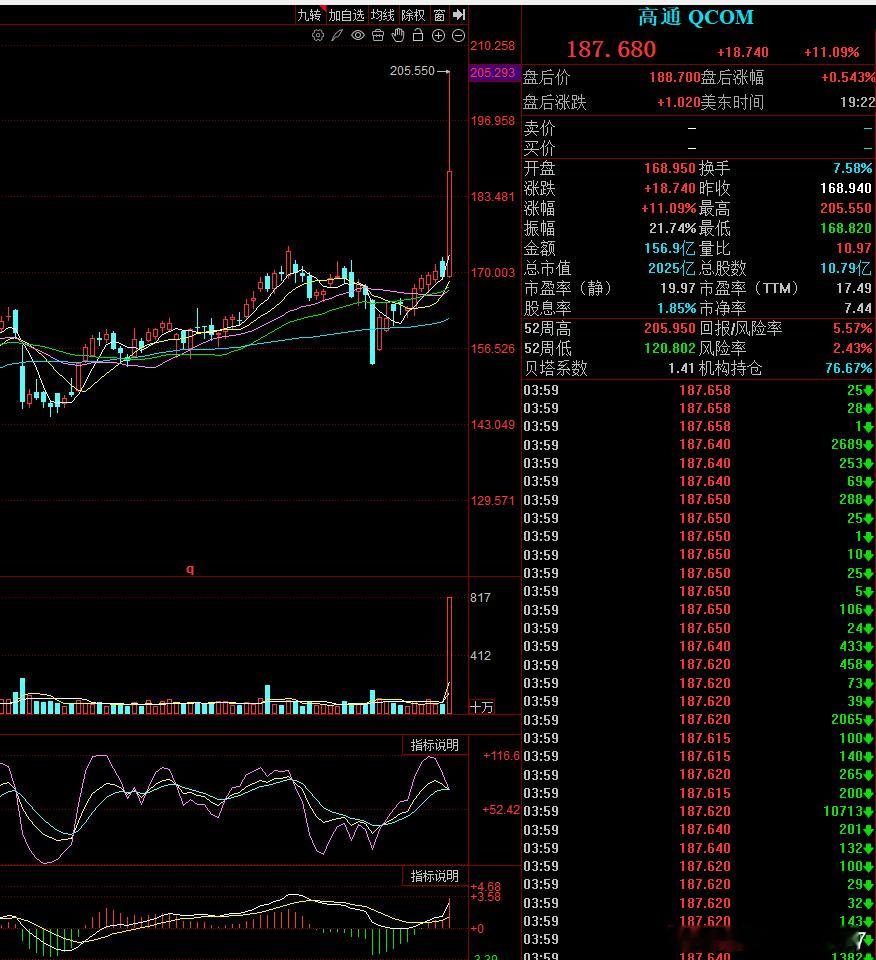Select the 市净率 value 7.44
Viewport: 876px width, 960px height.
(858, 308)
